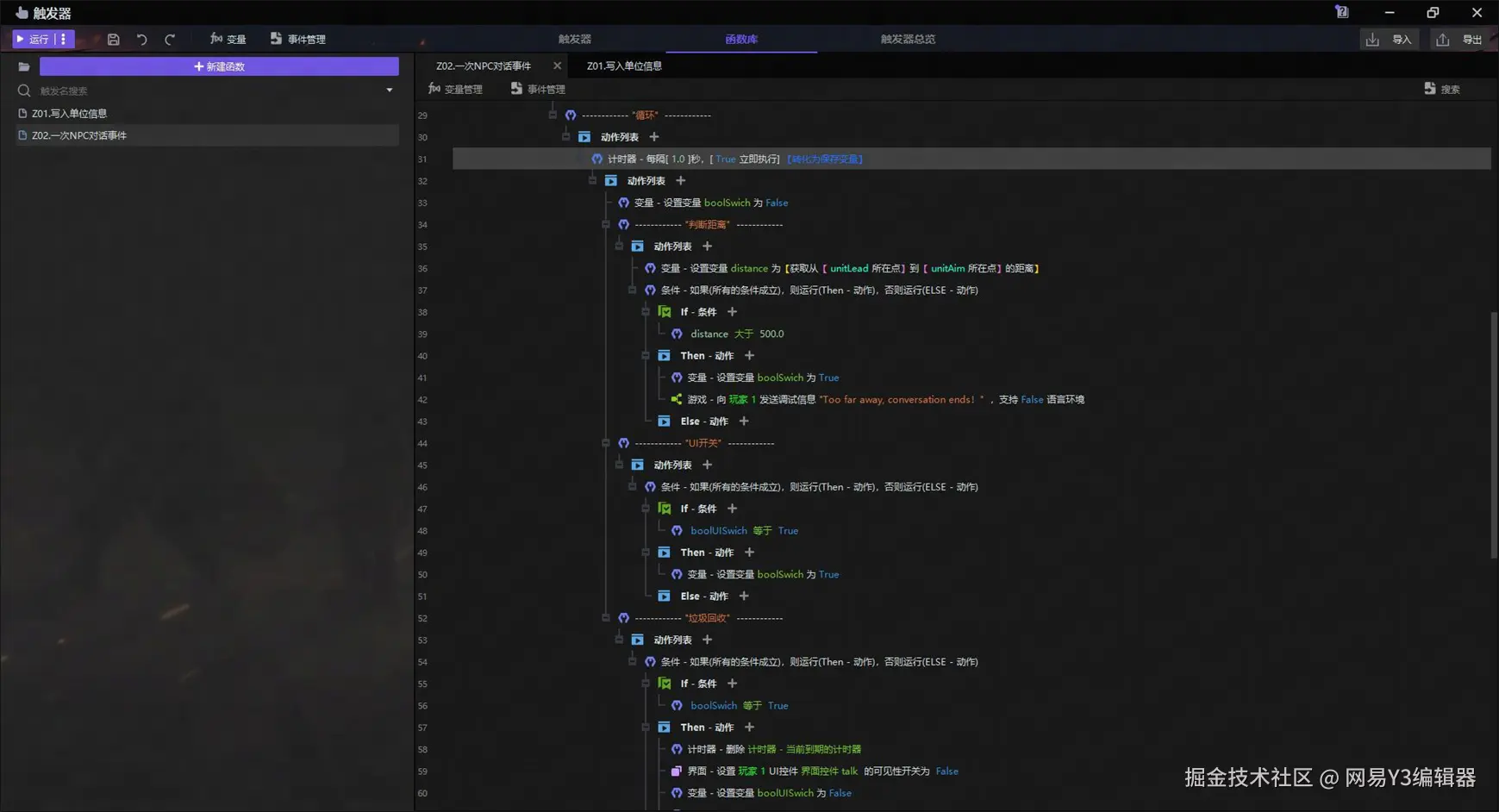Collapse the "垃圾回收" section on line 52
1499x812 pixels.
[x=606, y=618]
